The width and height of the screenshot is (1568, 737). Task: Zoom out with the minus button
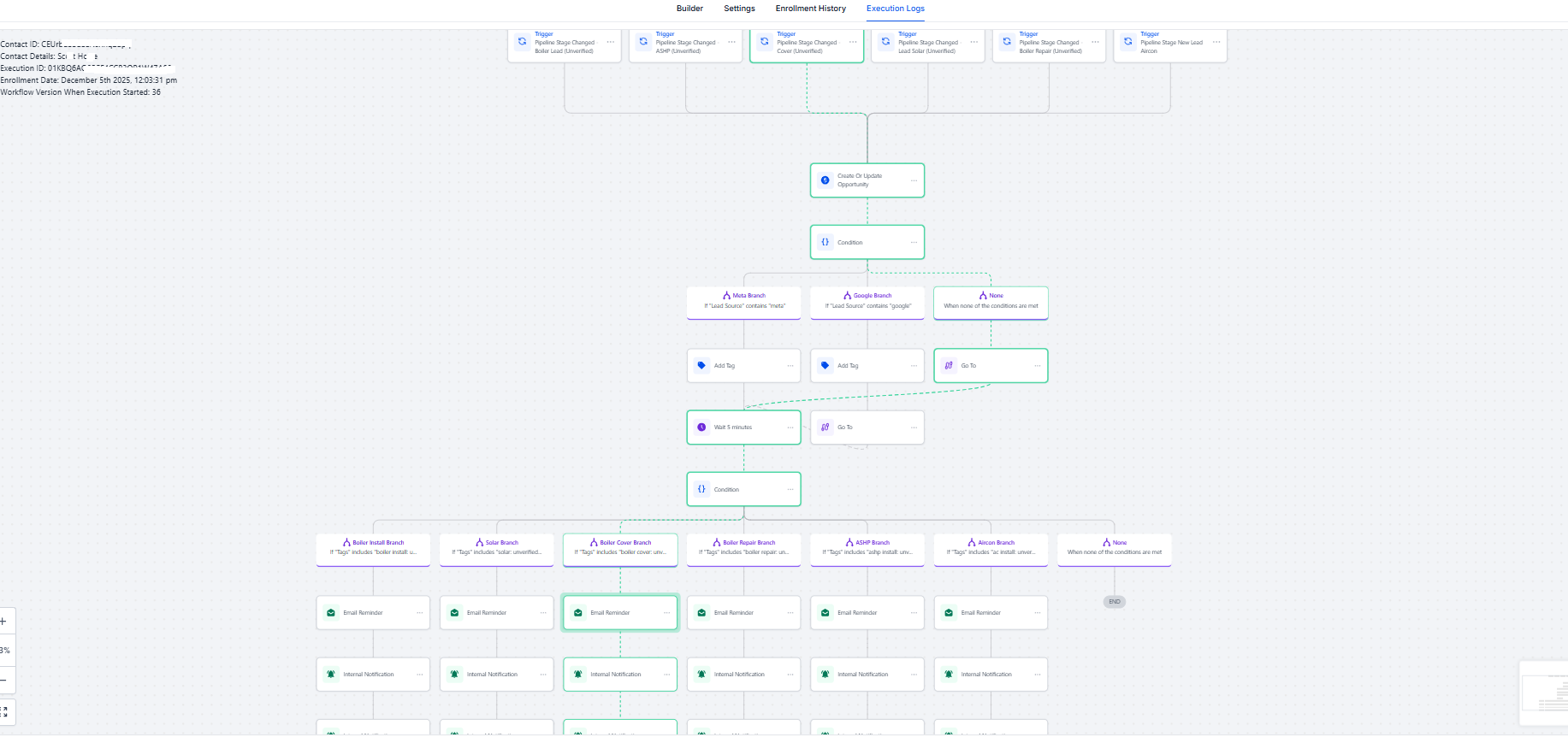click(x=3, y=681)
